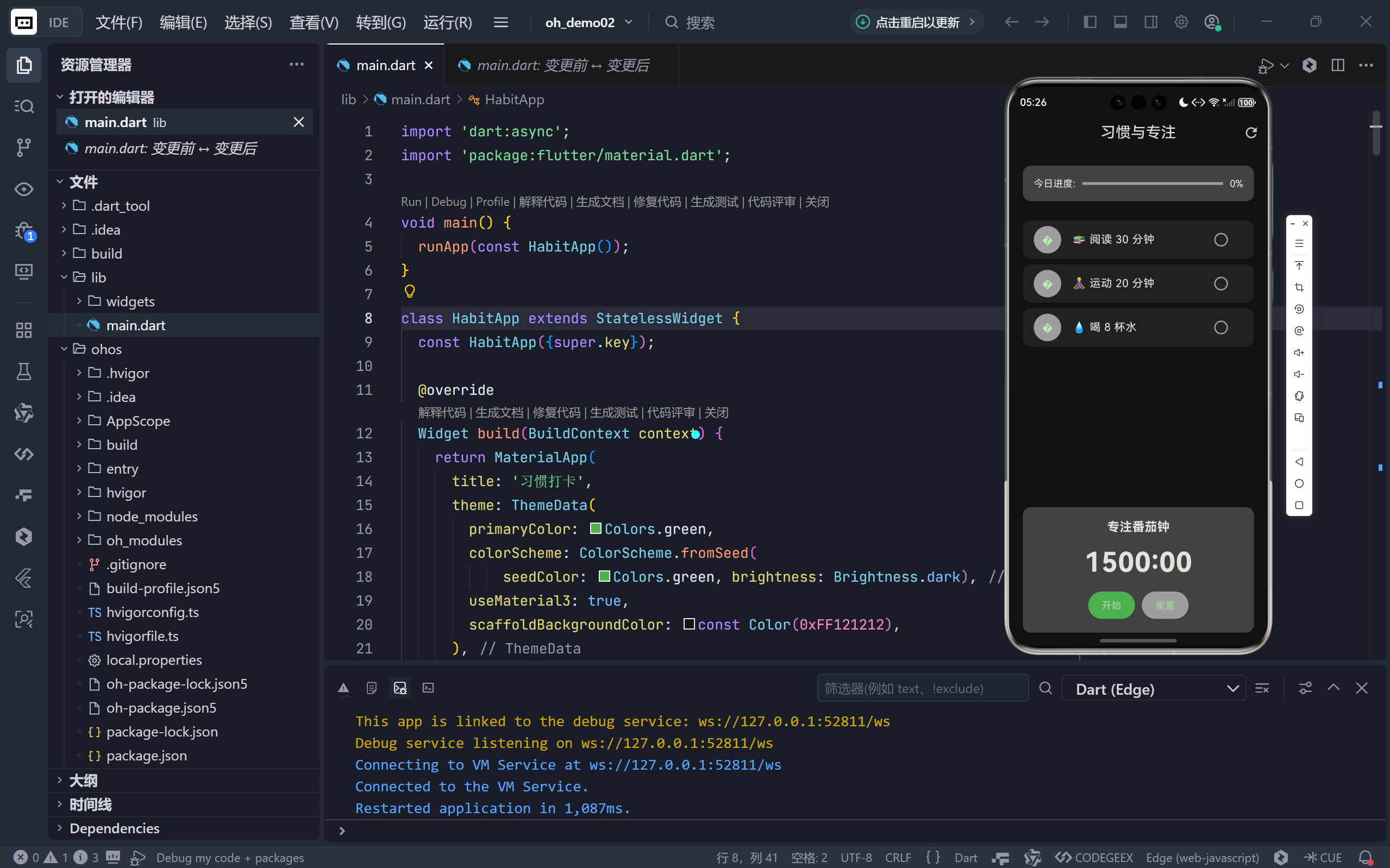The width and height of the screenshot is (1390, 868).
Task: Open Run and Debug view with badge
Action: click(23, 231)
